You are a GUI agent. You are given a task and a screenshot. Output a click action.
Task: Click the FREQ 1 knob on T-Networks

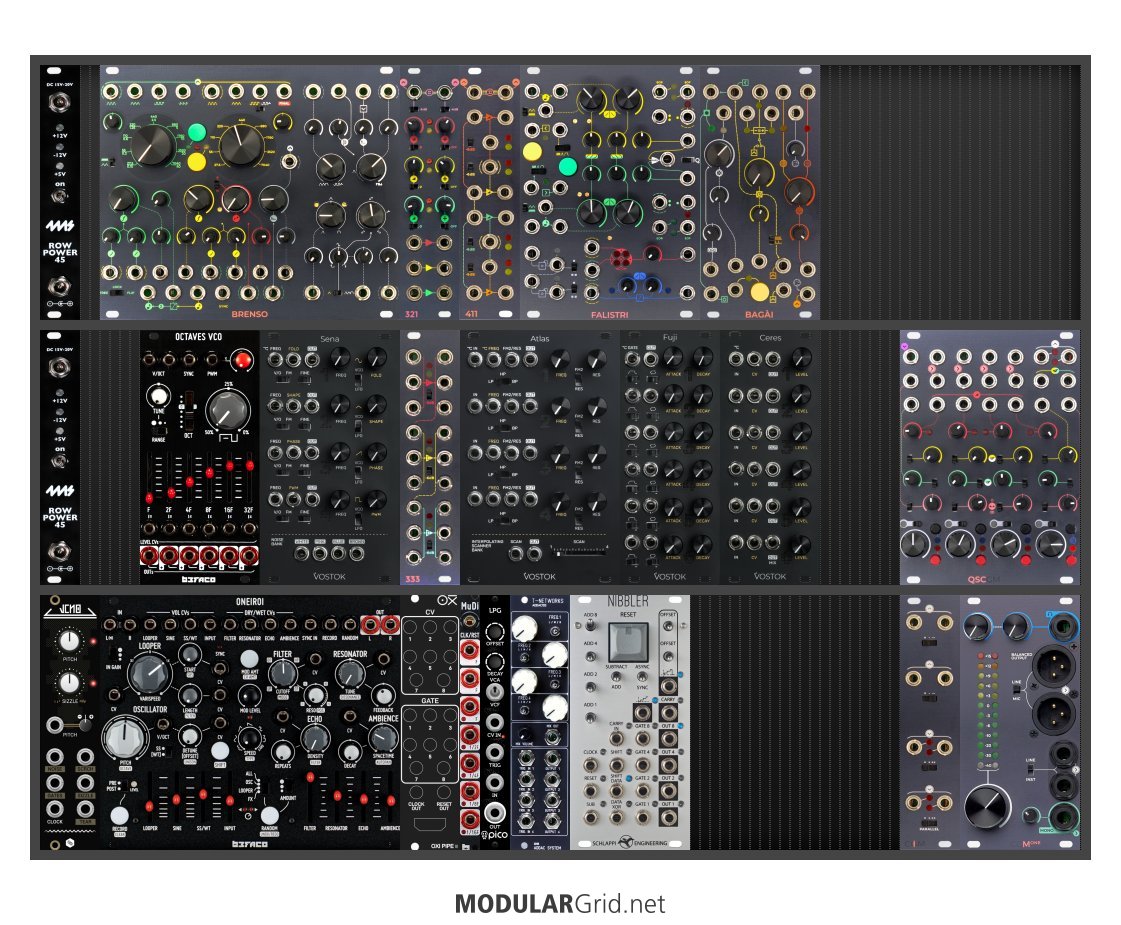[525, 628]
